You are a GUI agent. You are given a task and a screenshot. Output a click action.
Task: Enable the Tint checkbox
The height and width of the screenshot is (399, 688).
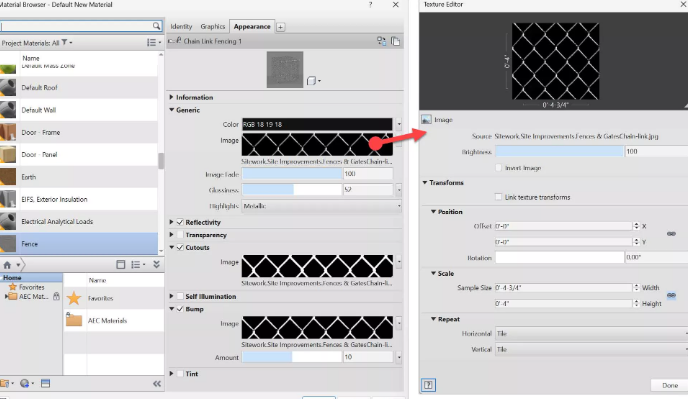[180, 374]
